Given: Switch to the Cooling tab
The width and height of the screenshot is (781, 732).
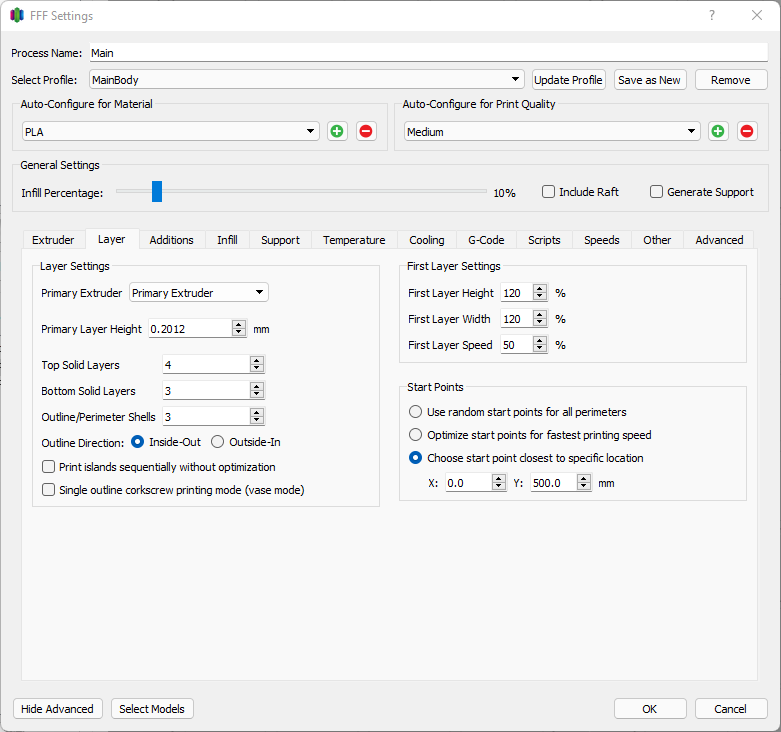Looking at the screenshot, I should pos(427,240).
